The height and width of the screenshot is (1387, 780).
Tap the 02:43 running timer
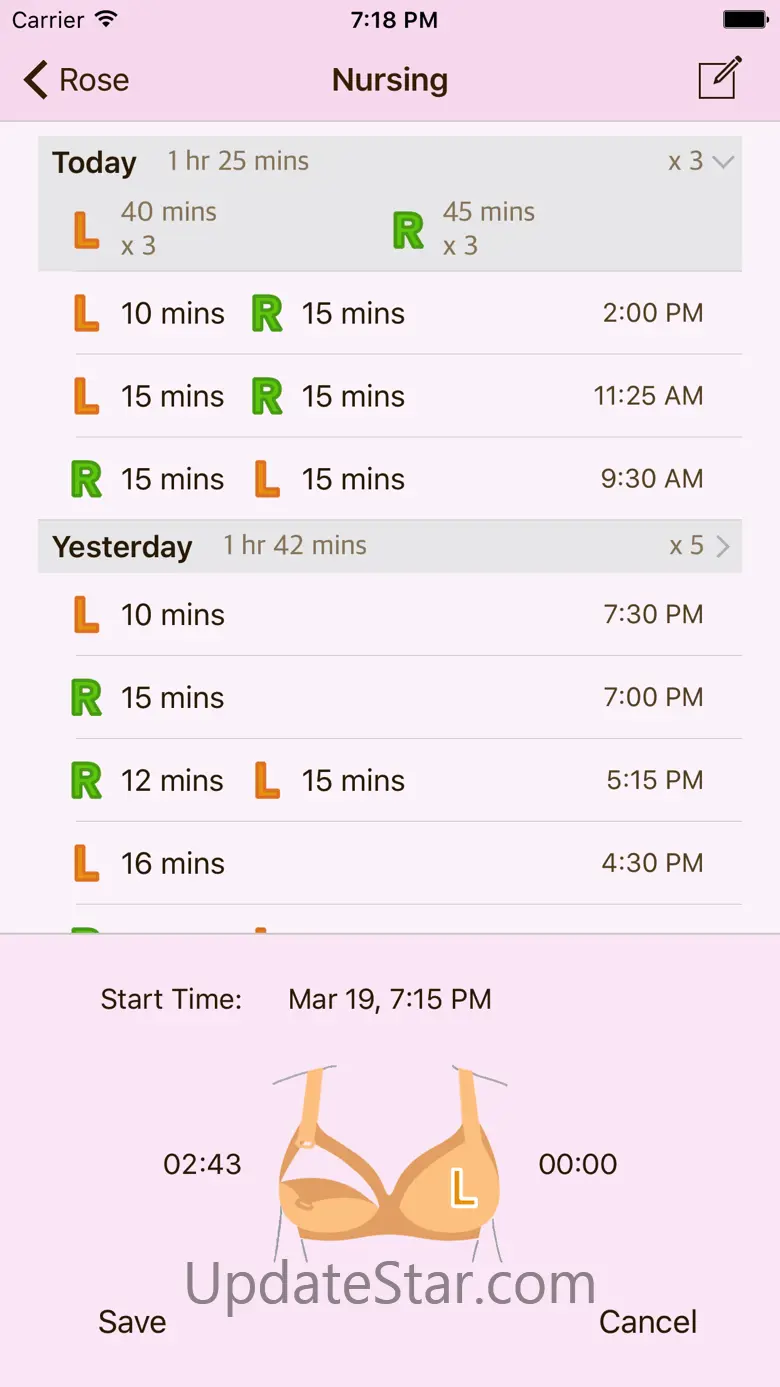click(x=202, y=1164)
